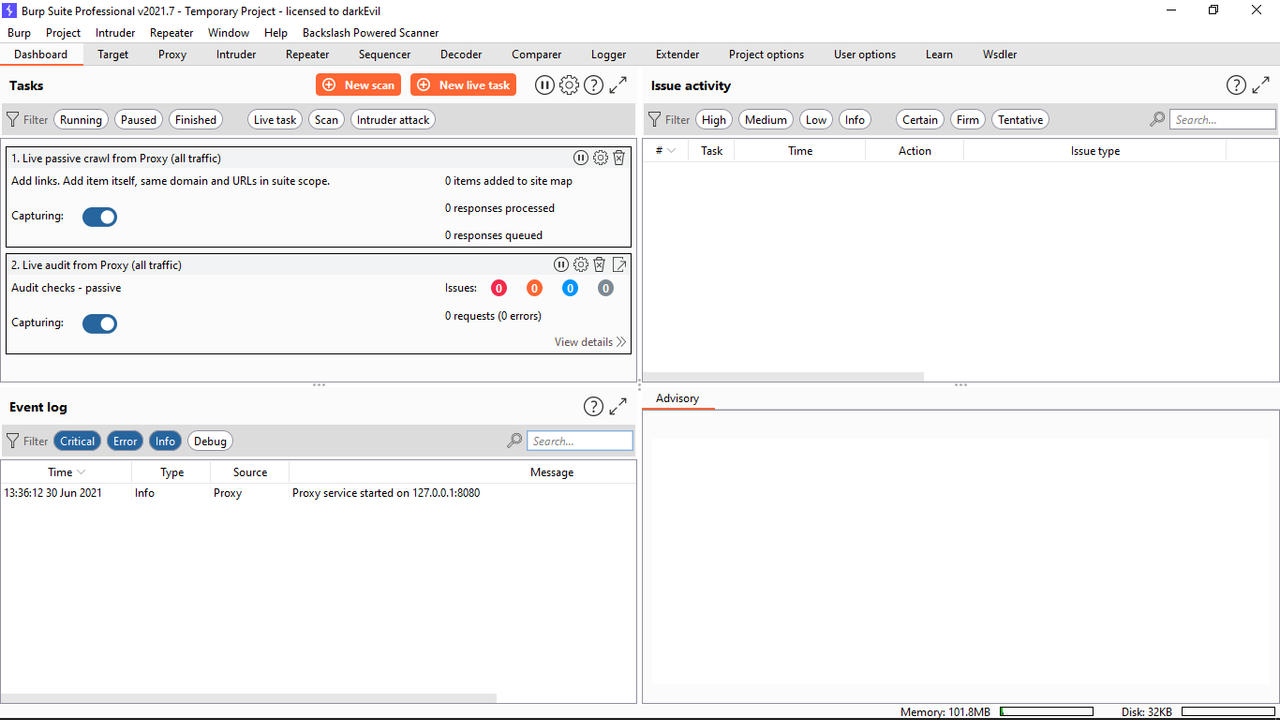Click the red high-severity issues count badge
1280x720 pixels.
pyautogui.click(x=499, y=288)
